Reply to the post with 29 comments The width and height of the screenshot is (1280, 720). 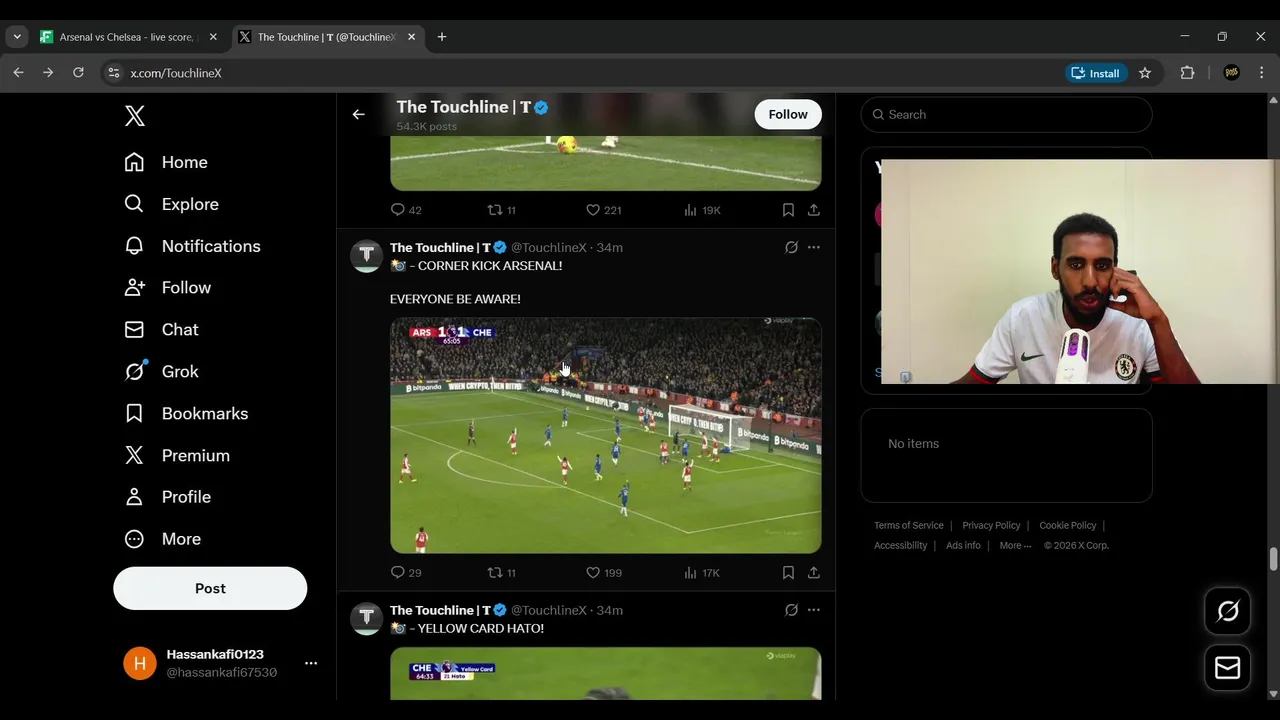tap(406, 573)
